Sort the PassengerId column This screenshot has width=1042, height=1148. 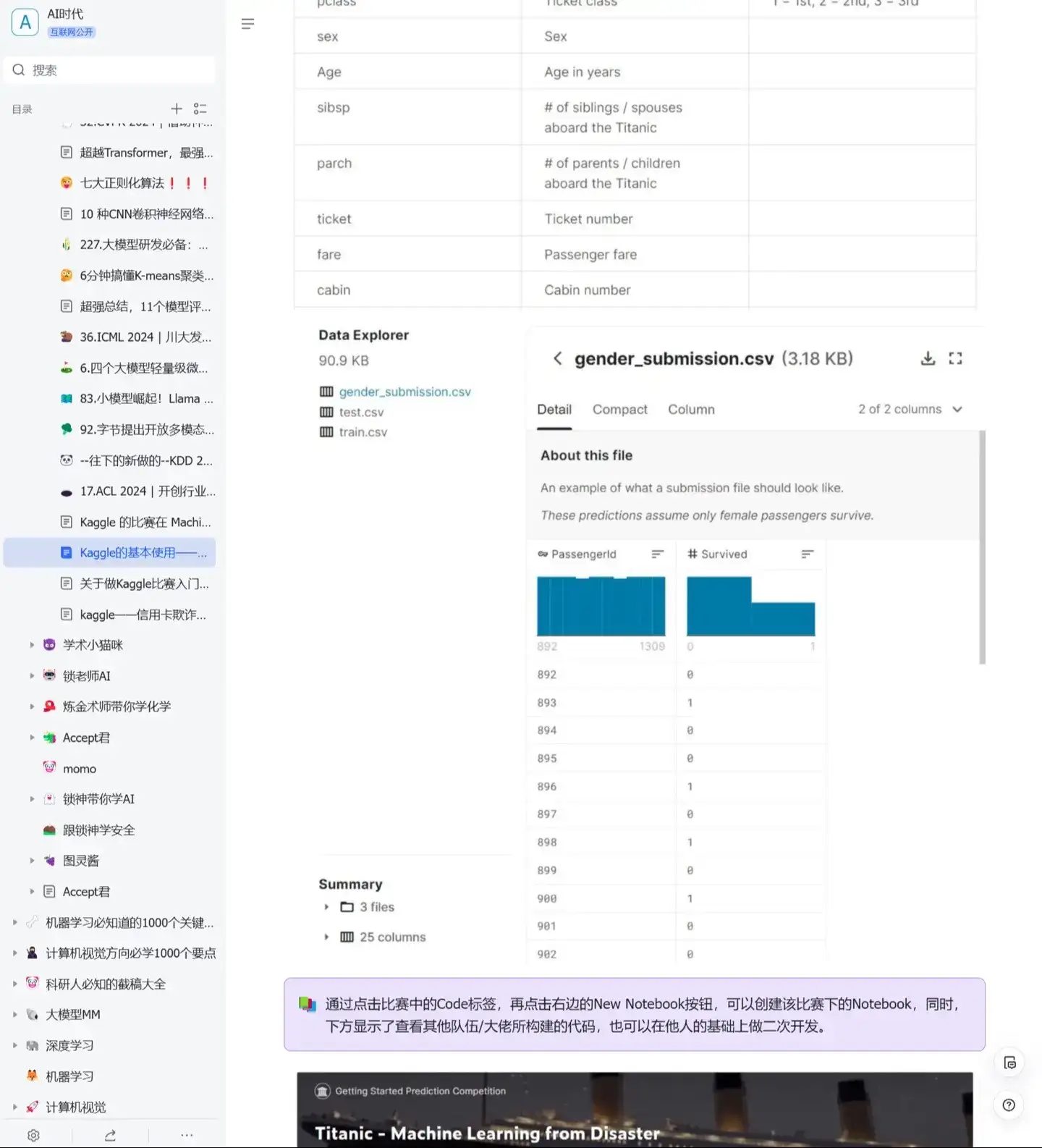657,554
